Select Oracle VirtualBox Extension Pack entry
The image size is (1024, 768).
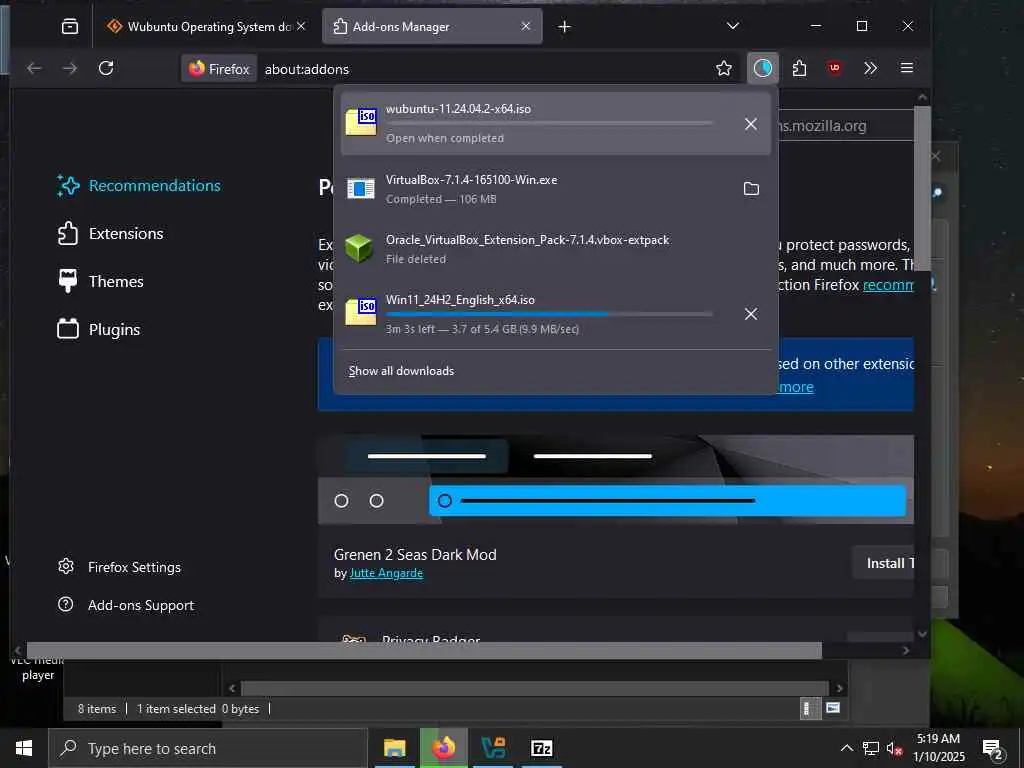[555, 249]
